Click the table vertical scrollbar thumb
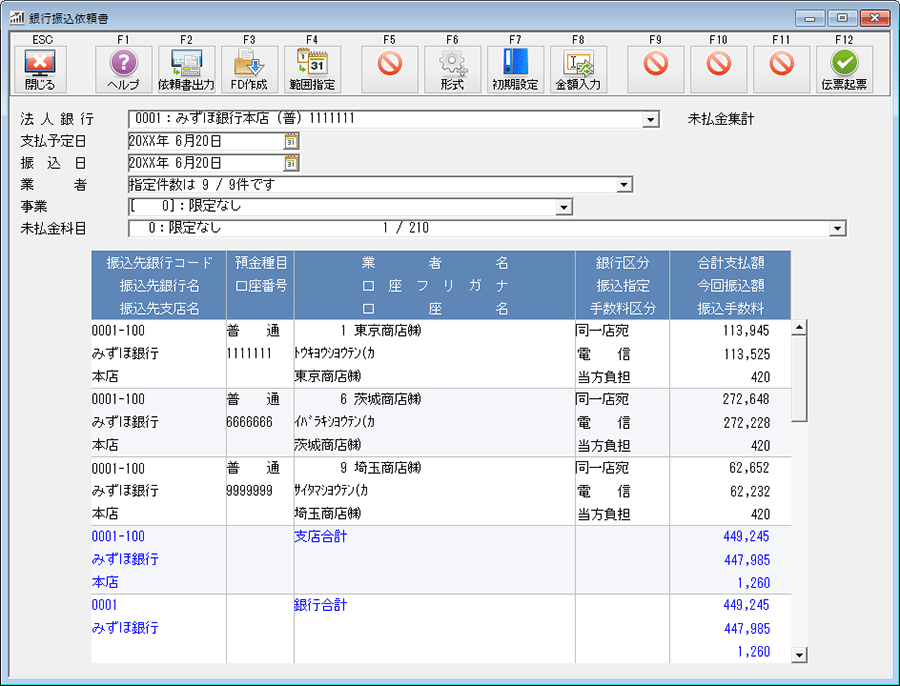The height and width of the screenshot is (686, 900). tap(799, 378)
